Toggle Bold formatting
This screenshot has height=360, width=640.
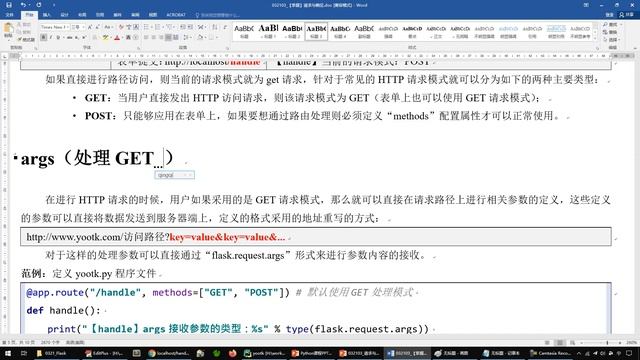click(x=44, y=37)
